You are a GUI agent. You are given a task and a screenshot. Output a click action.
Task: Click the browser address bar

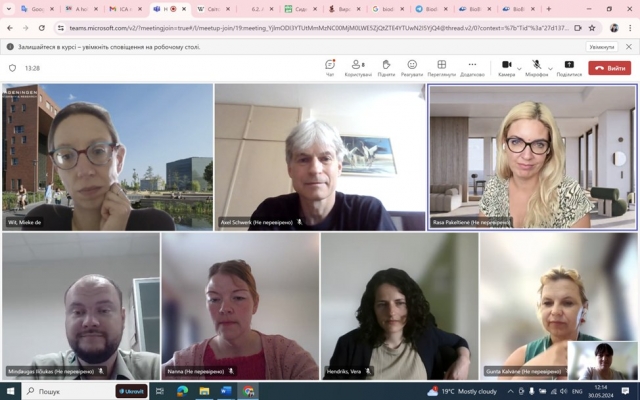300,28
